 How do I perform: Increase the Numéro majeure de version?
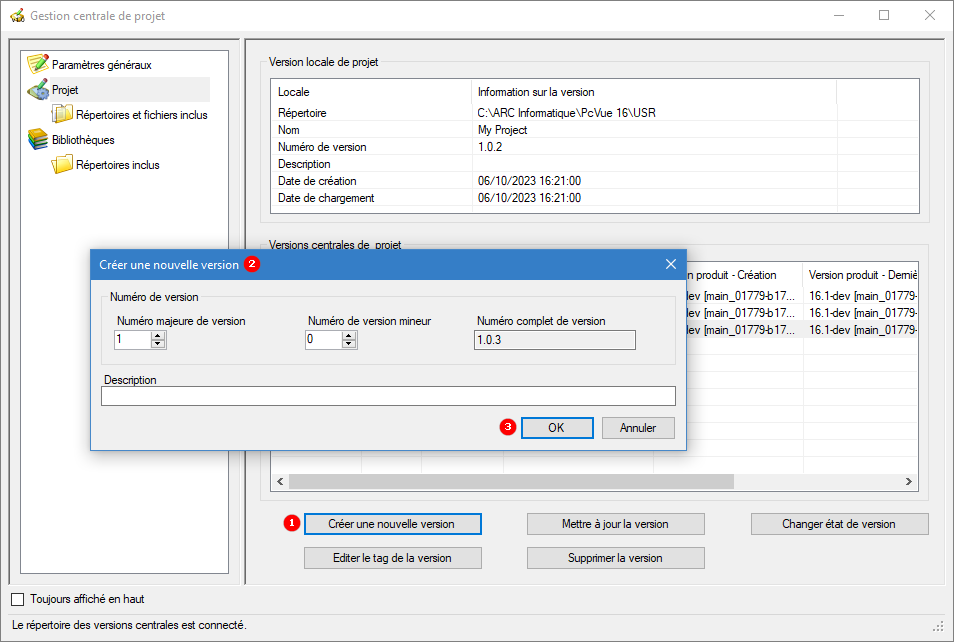click(x=158, y=335)
